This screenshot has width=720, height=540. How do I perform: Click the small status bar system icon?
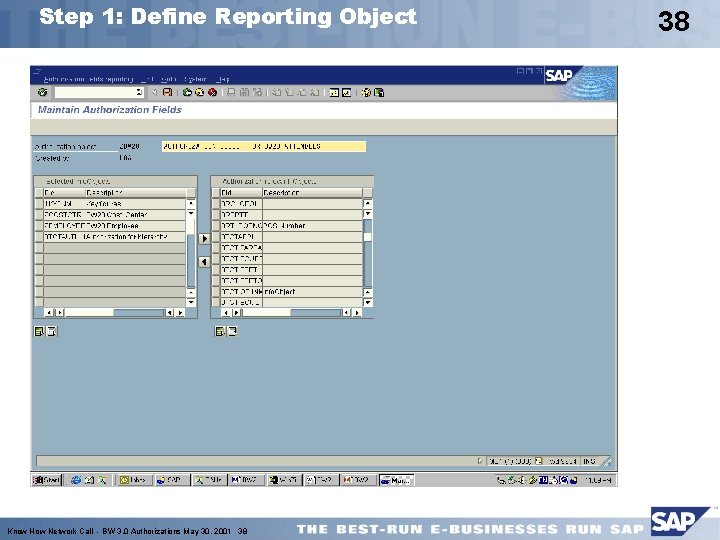tap(539, 461)
